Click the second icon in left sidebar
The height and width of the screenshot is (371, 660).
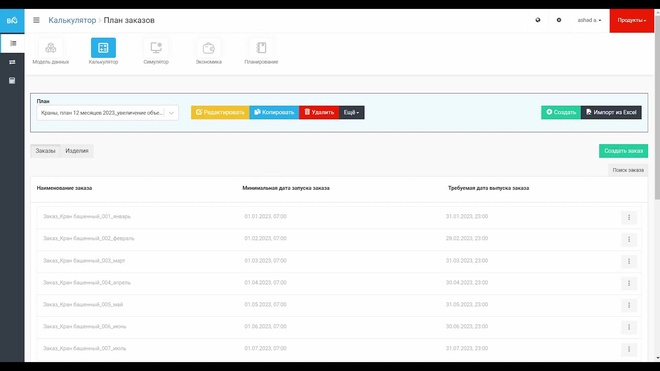tap(12, 62)
